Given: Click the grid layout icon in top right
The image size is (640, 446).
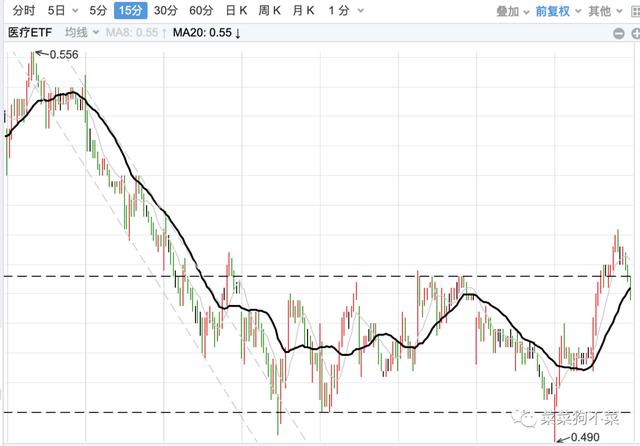Looking at the screenshot, I should click(635, 12).
